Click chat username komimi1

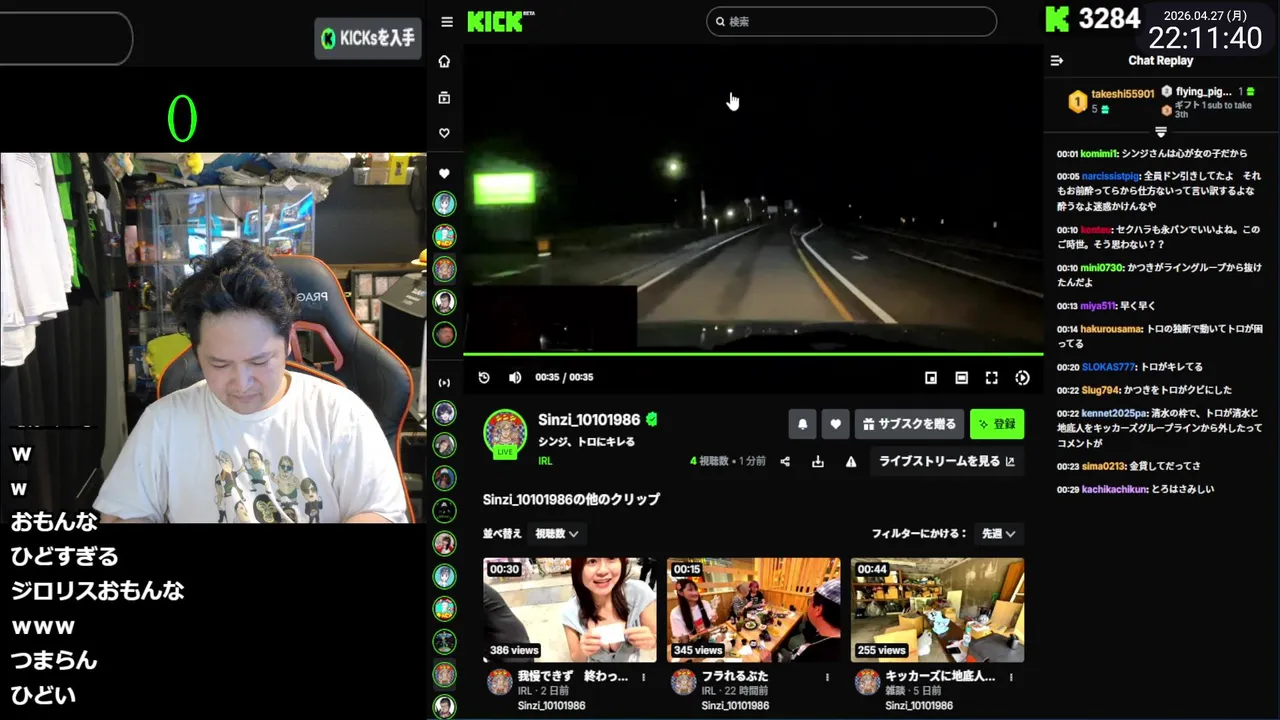(x=1098, y=154)
